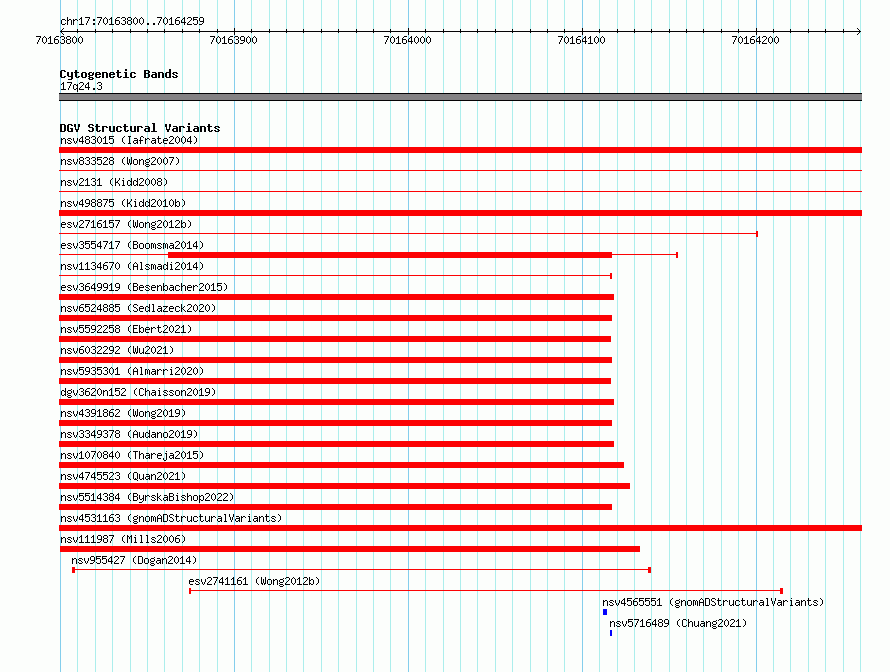Click the 70164100 ruler position
The image size is (890, 672).
581,40
